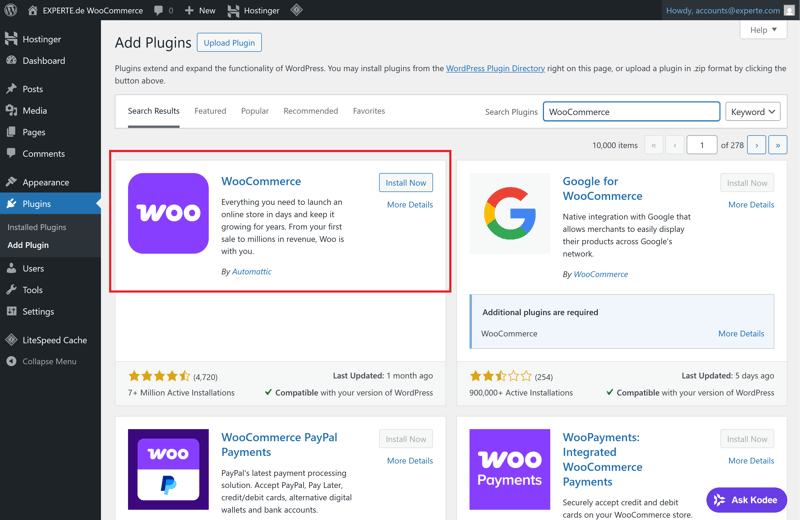Screen dimensions: 800x520
Task: Open Dashboard from the sidebar
Action: pos(43,61)
